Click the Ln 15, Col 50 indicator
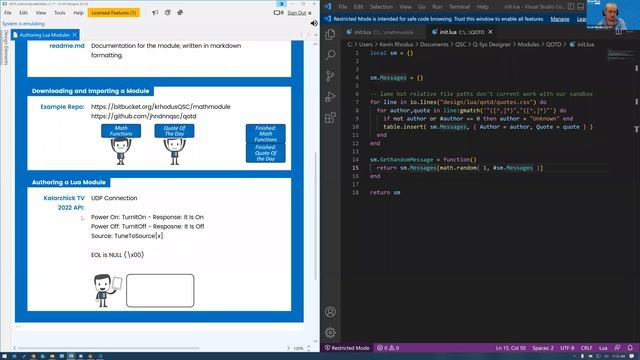640x360 pixels. [511, 348]
